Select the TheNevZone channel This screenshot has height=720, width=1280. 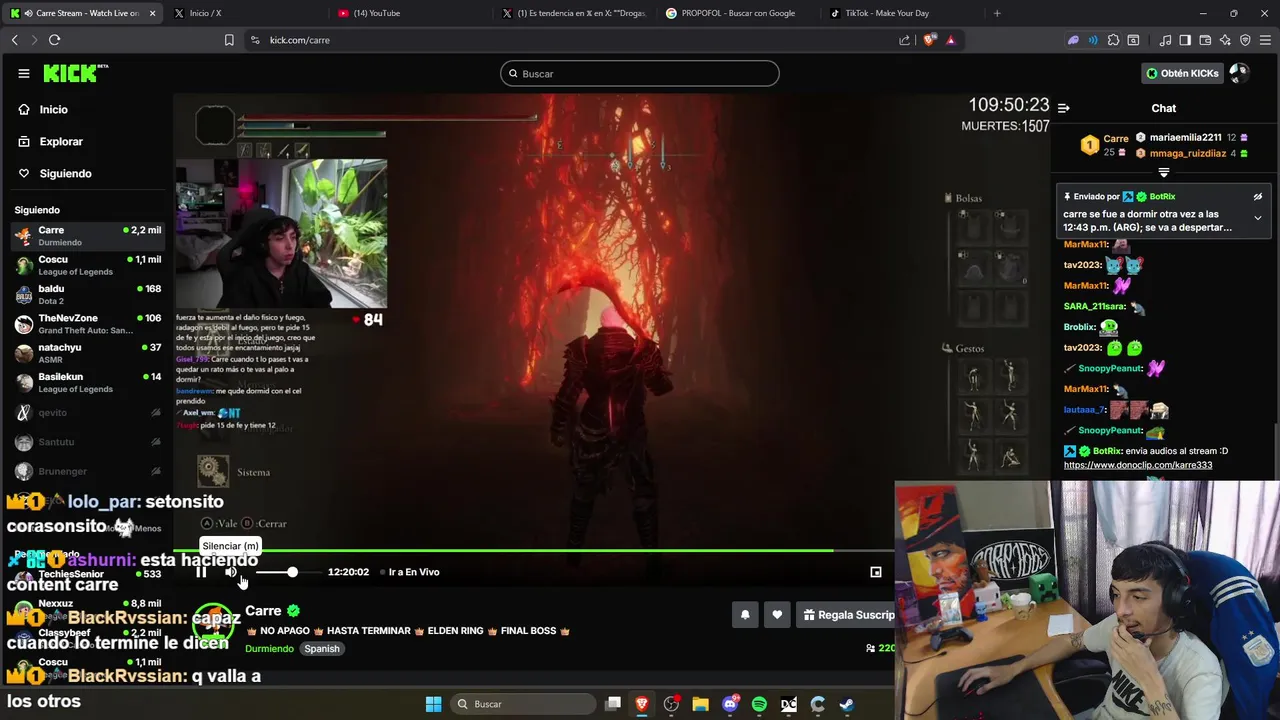click(x=88, y=324)
